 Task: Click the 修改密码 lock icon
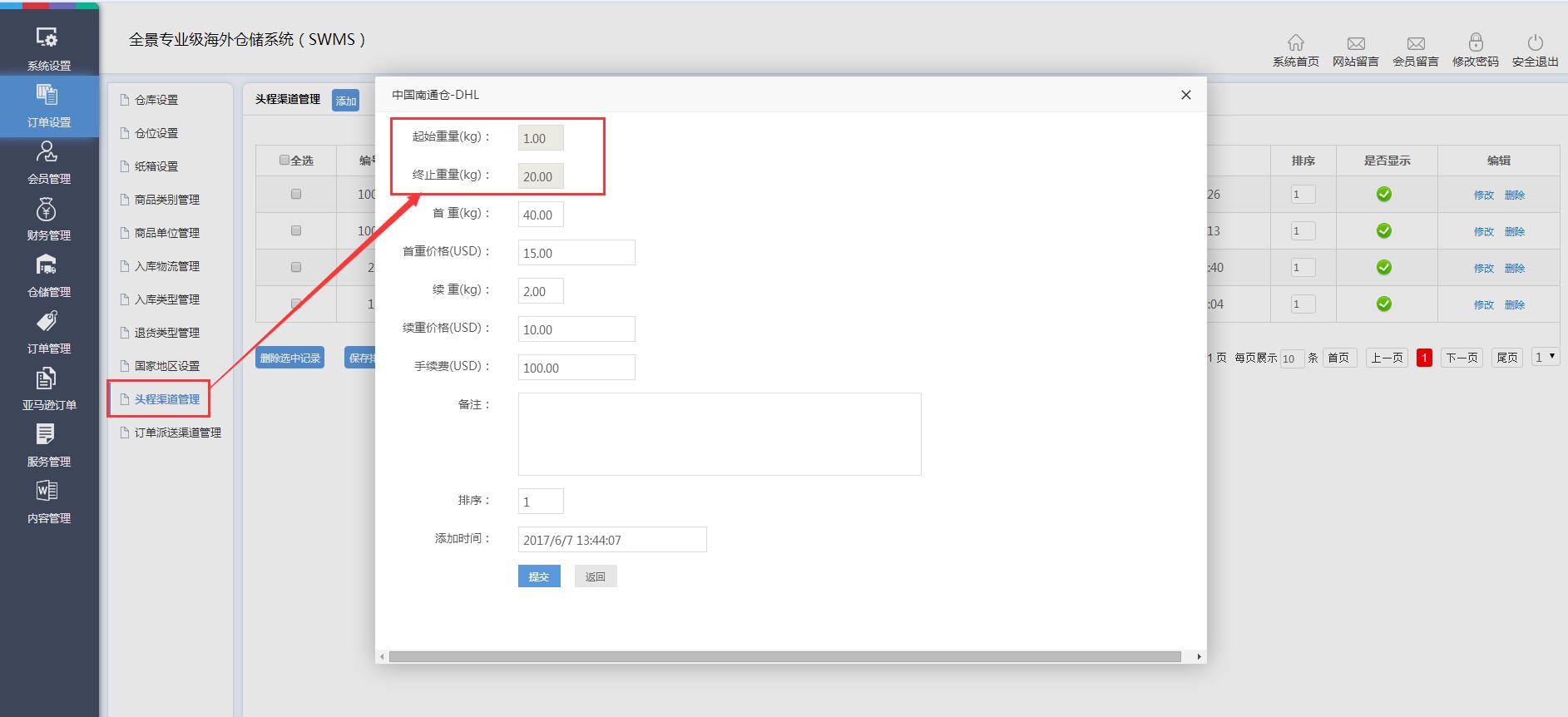[1475, 42]
